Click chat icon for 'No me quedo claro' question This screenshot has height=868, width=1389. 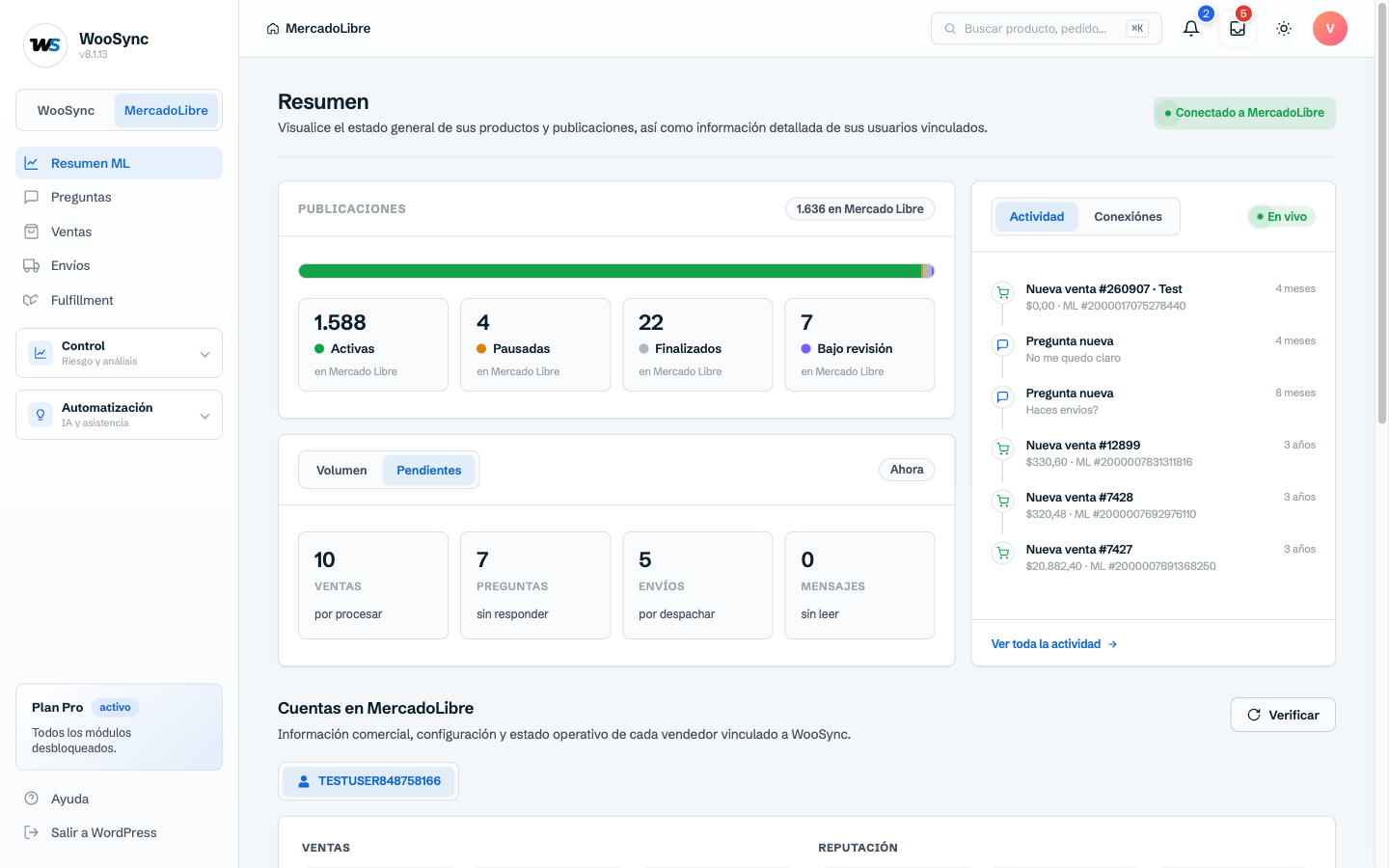1003,344
